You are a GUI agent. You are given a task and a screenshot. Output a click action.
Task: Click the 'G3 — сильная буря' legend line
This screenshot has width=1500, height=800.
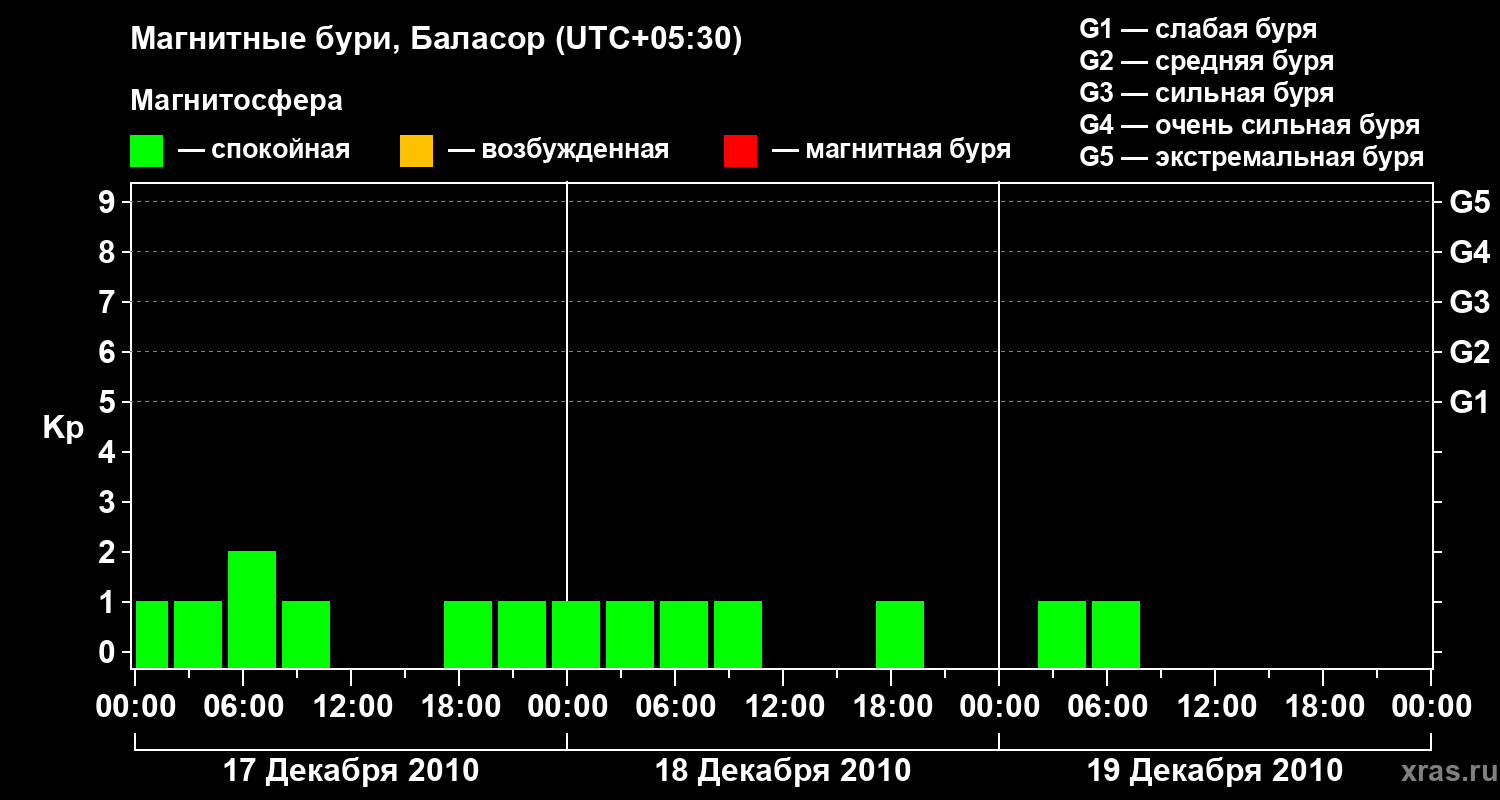pos(1206,93)
